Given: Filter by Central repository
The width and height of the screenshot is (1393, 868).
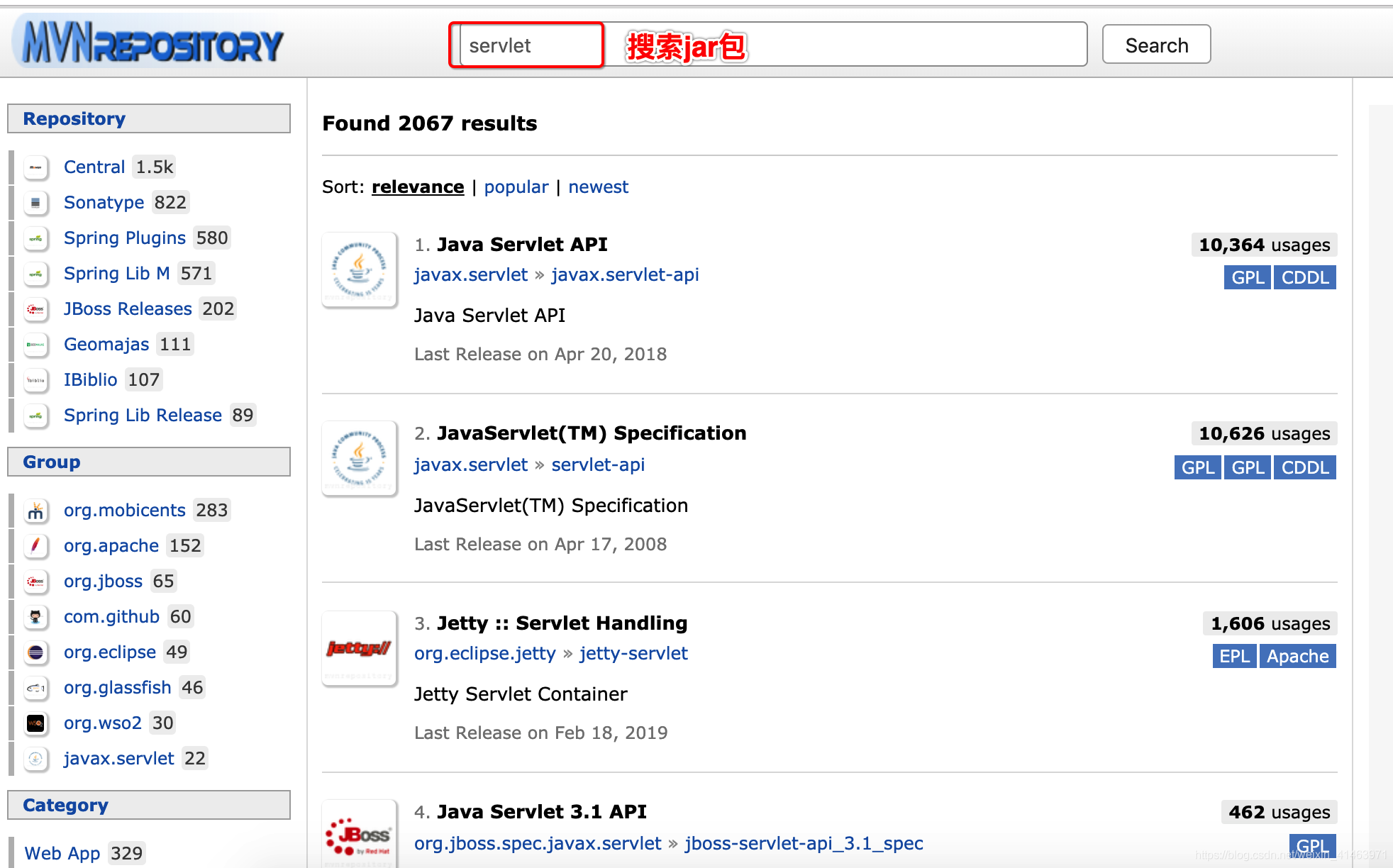Looking at the screenshot, I should click(94, 167).
